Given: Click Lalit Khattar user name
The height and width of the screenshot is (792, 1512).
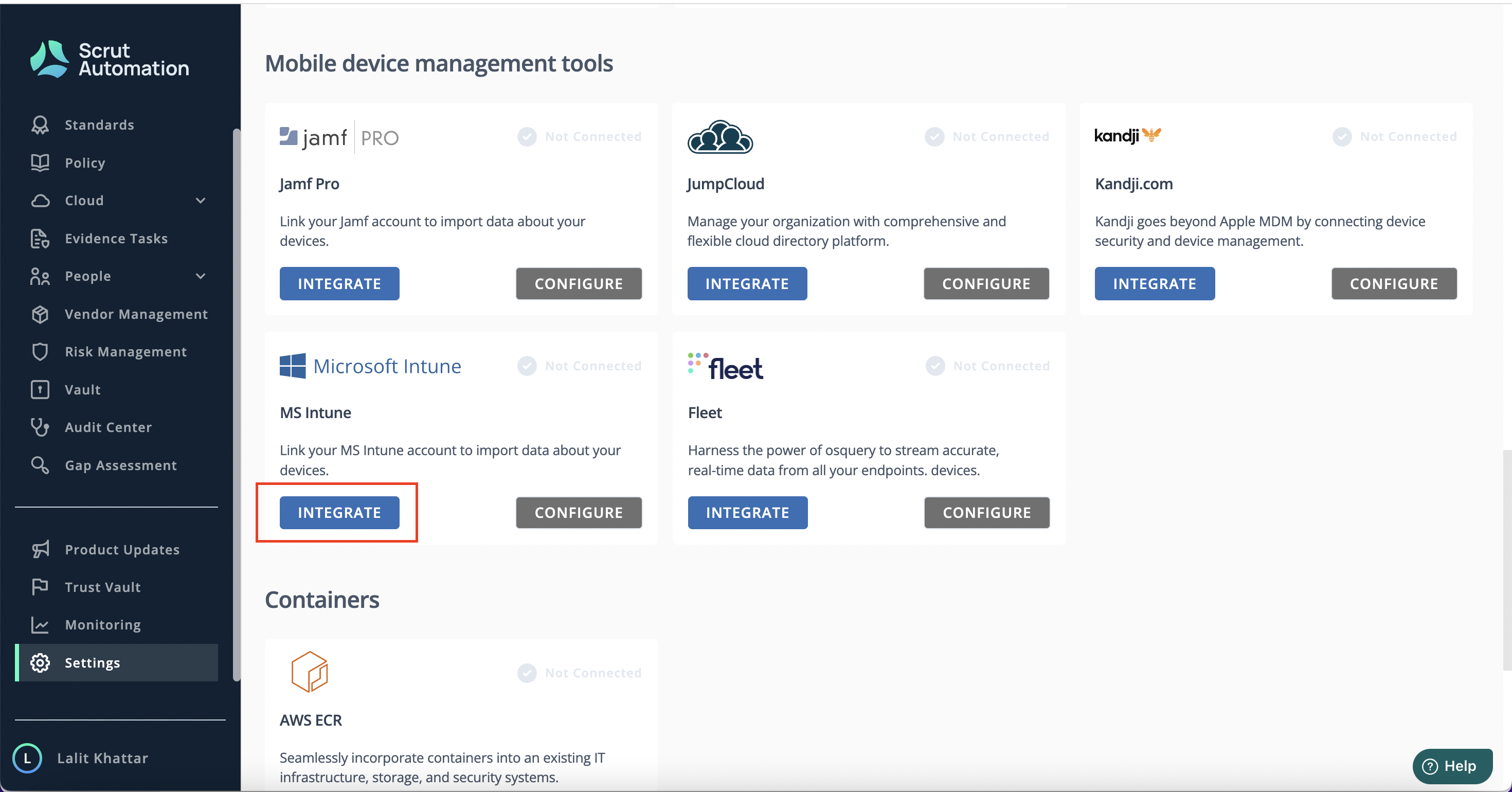Looking at the screenshot, I should pyautogui.click(x=103, y=758).
